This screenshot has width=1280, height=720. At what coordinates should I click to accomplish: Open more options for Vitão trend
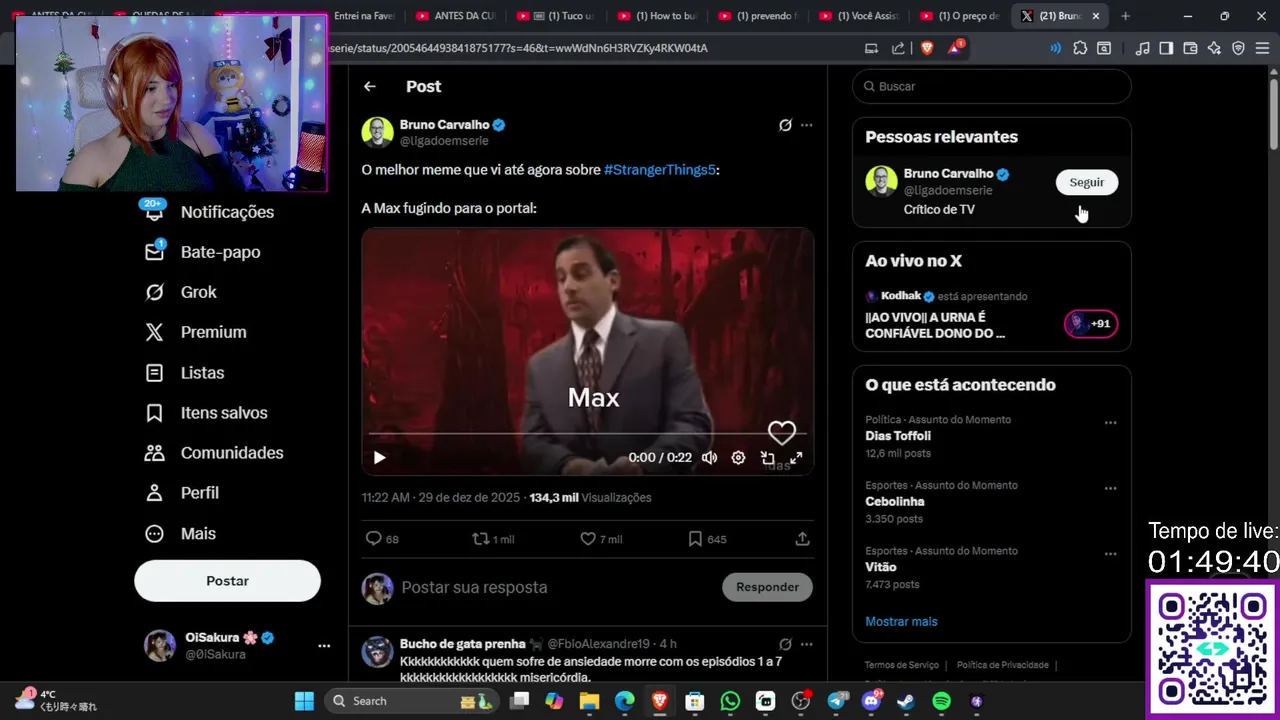point(1110,554)
